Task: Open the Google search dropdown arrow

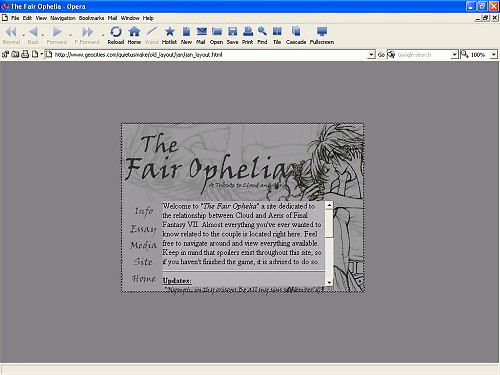Action: click(x=454, y=55)
